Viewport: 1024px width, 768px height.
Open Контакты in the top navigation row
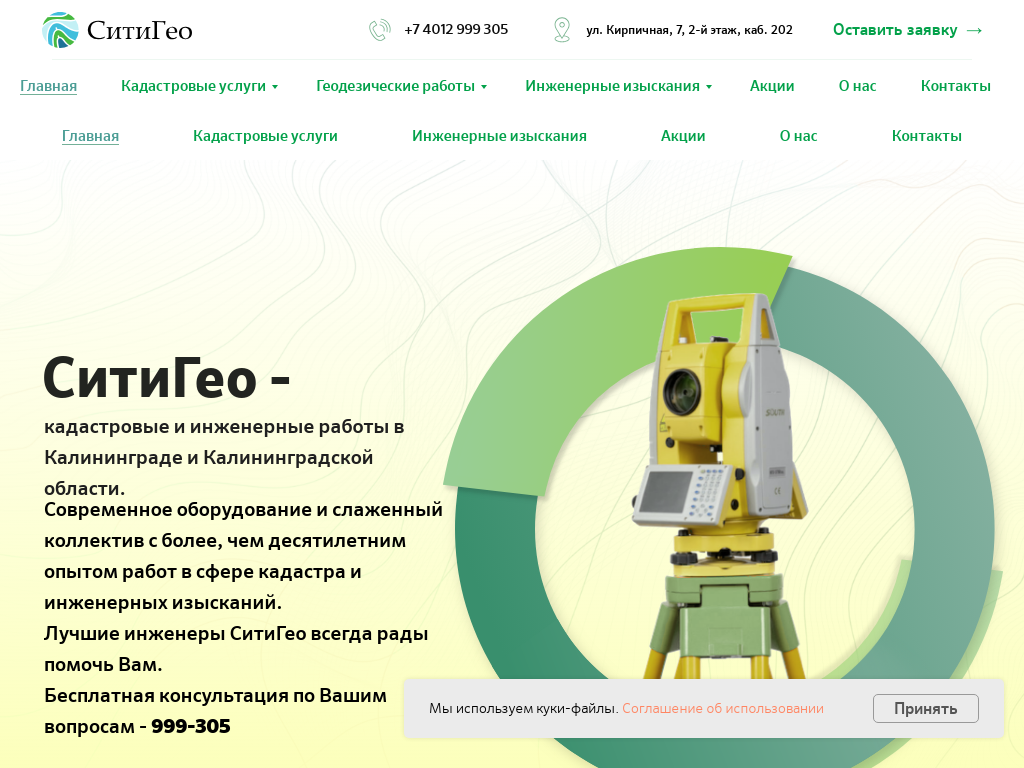point(955,86)
